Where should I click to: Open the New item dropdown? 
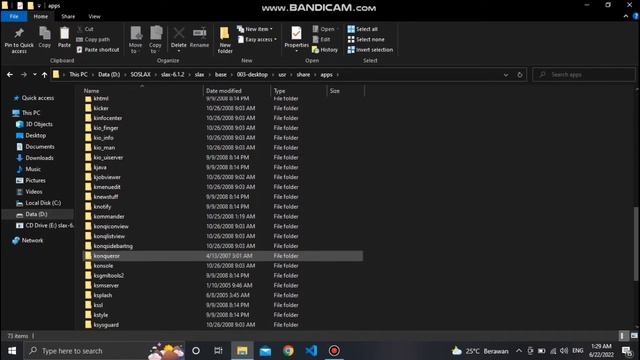click(x=255, y=29)
